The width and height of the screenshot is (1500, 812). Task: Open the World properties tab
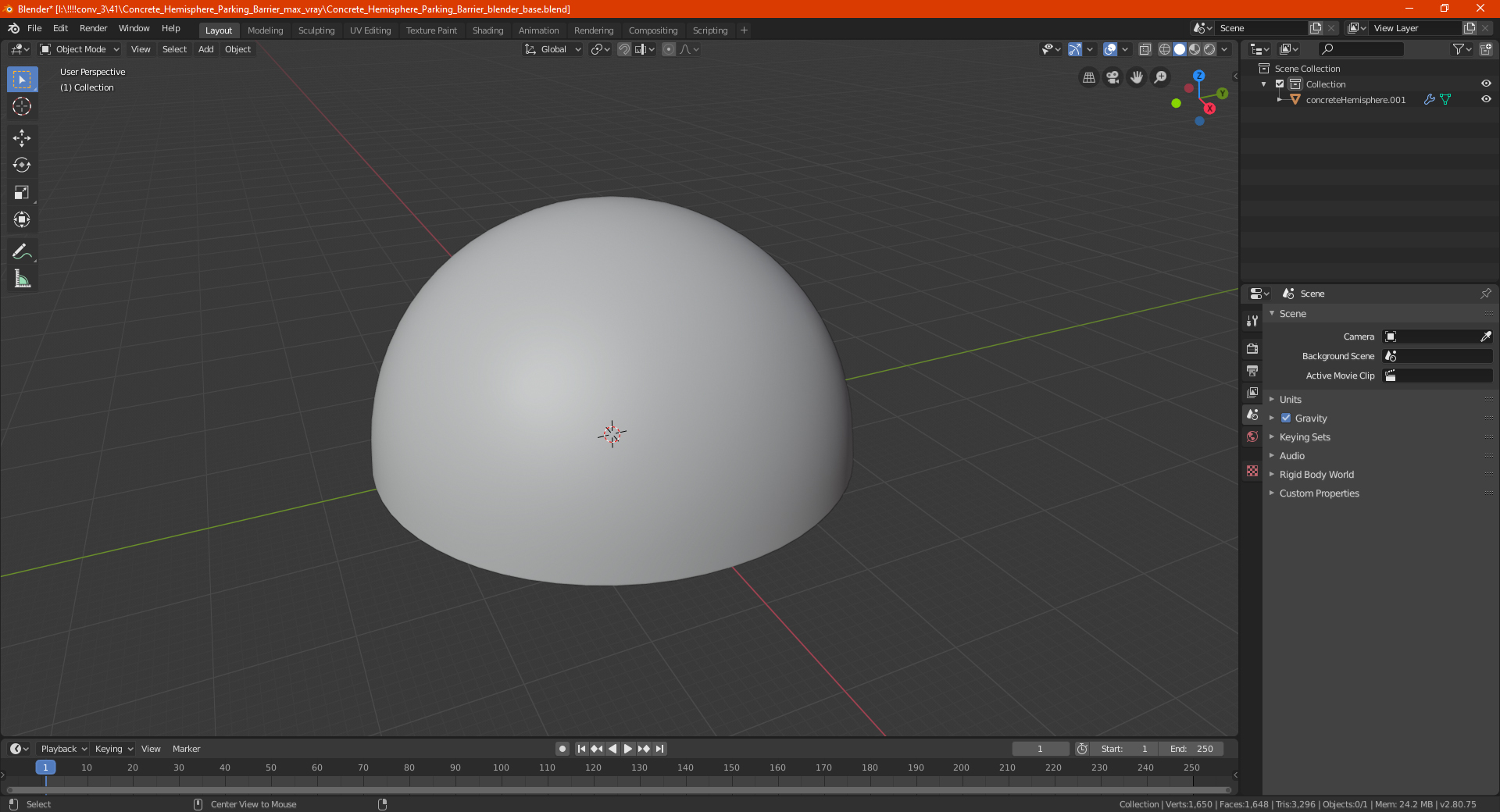pos(1252,436)
